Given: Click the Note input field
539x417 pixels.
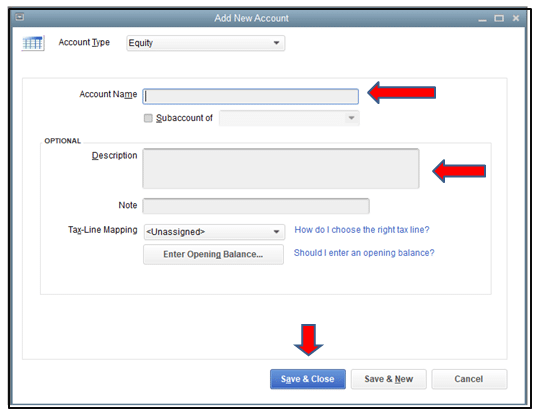Looking at the screenshot, I should tap(256, 206).
